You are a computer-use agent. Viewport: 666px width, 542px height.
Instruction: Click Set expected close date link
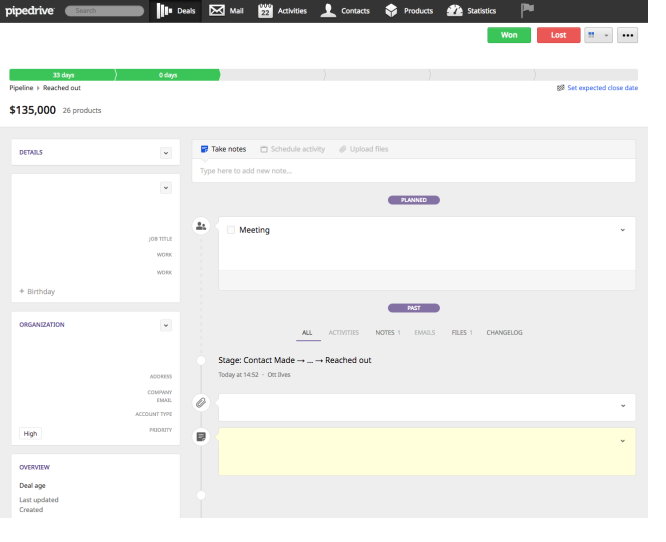[x=603, y=88]
